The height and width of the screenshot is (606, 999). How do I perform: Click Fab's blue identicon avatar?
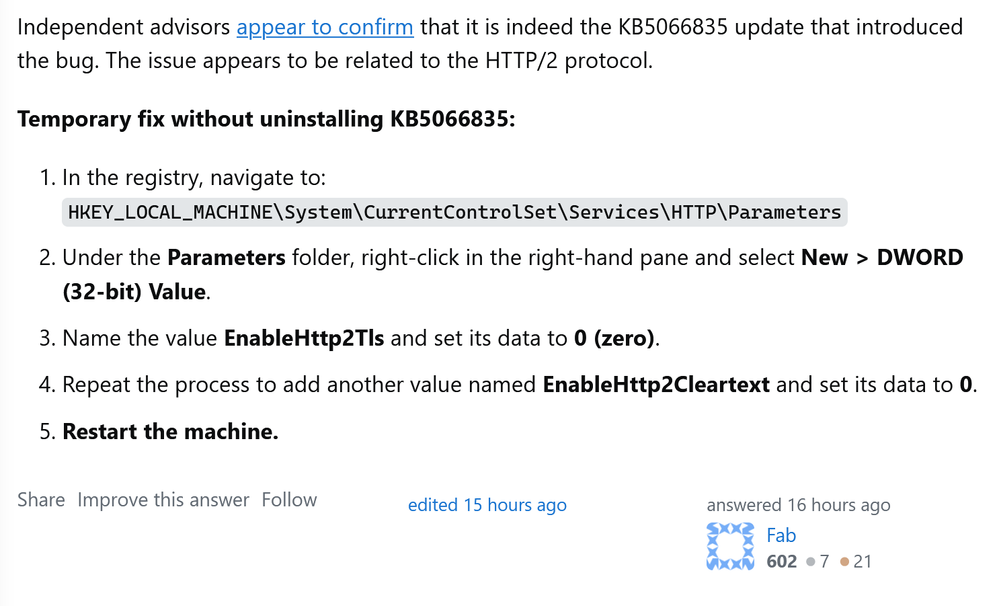[732, 546]
